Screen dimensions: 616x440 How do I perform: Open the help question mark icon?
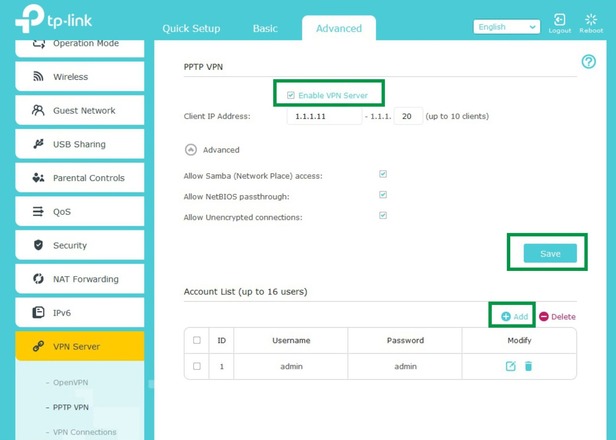(x=588, y=62)
